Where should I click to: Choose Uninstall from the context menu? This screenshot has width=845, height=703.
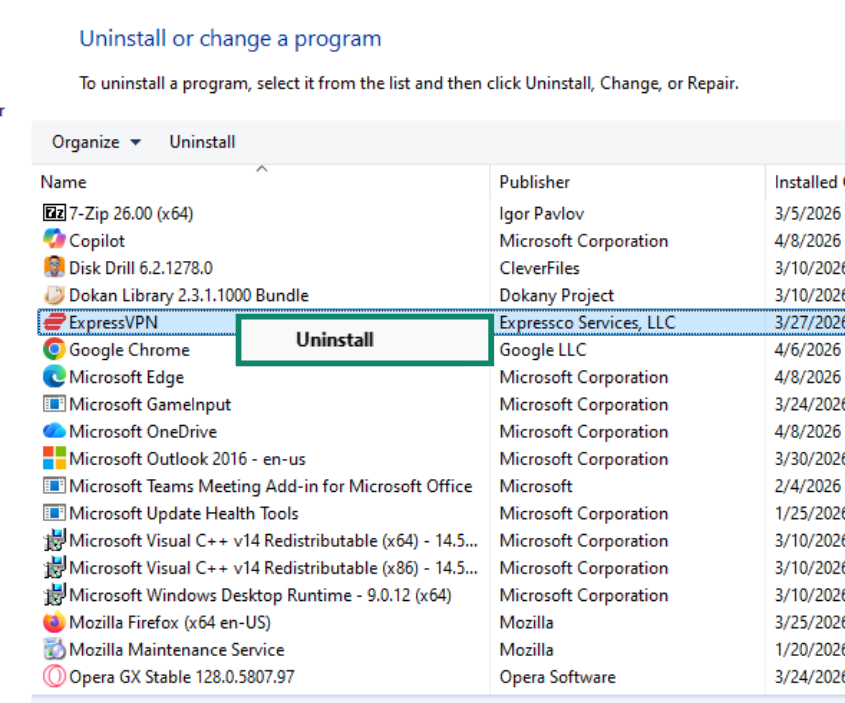point(335,340)
